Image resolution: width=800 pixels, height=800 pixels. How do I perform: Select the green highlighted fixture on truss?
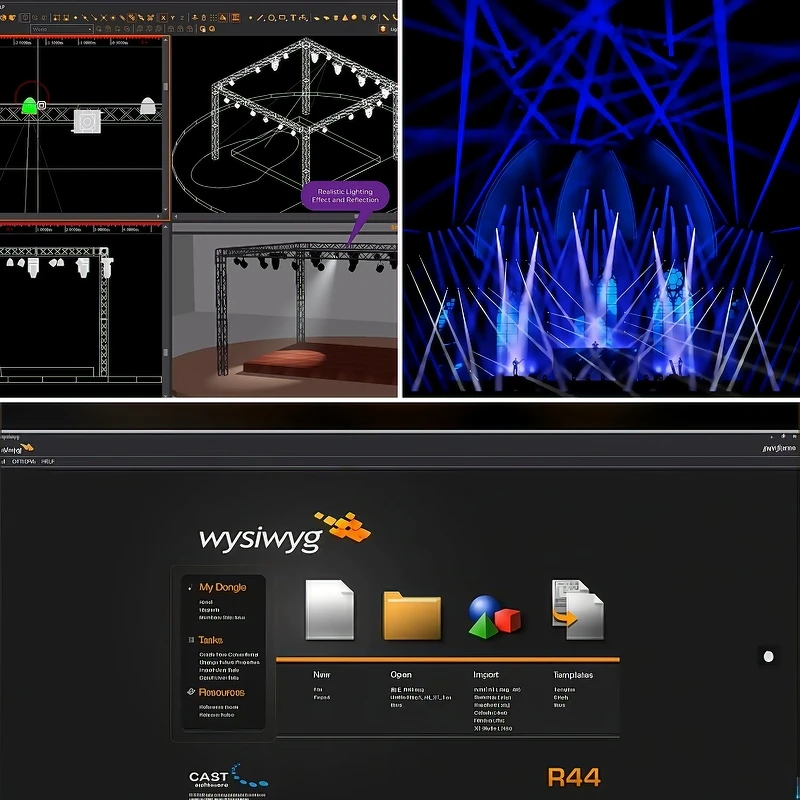(29, 106)
